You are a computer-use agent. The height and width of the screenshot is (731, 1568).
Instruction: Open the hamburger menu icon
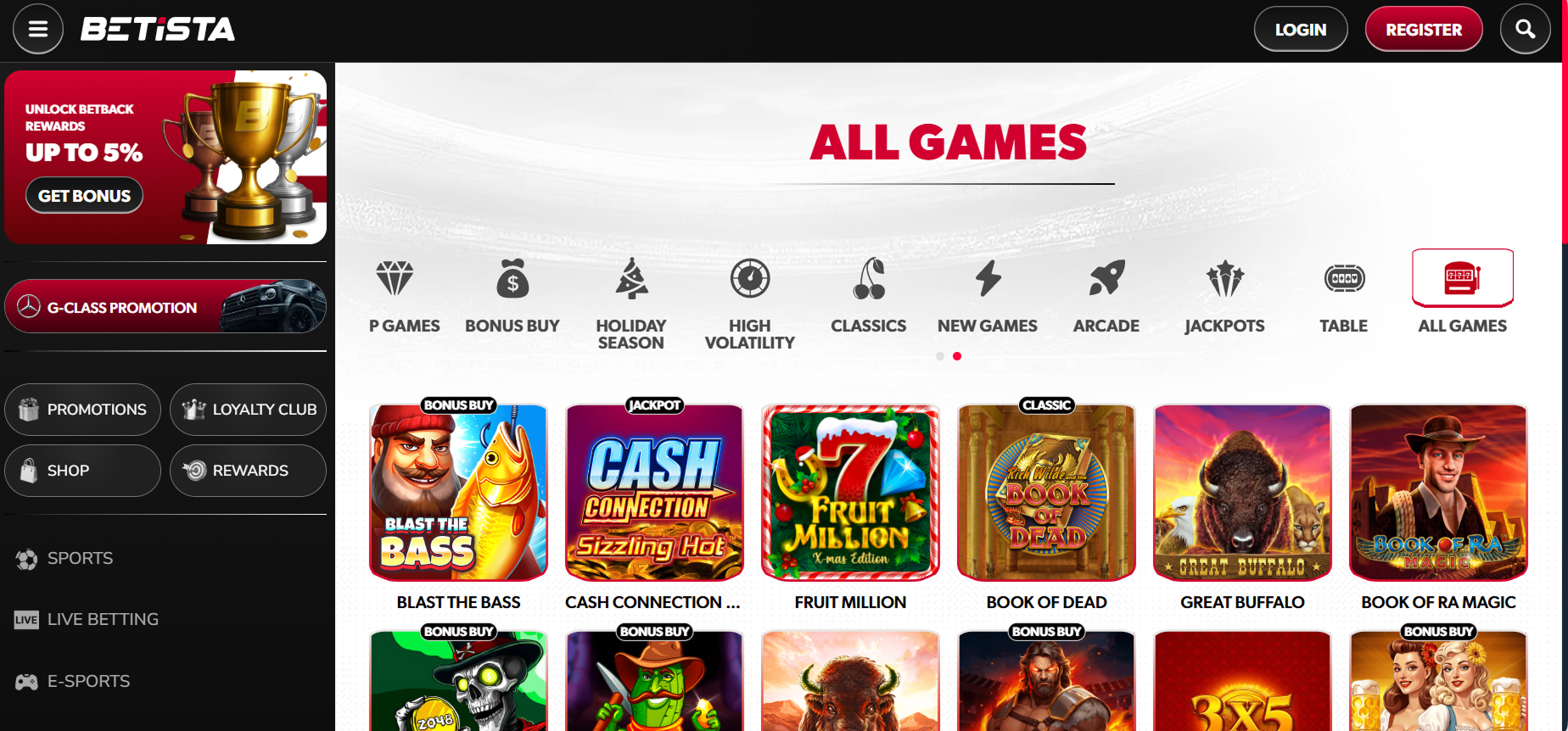pyautogui.click(x=38, y=30)
